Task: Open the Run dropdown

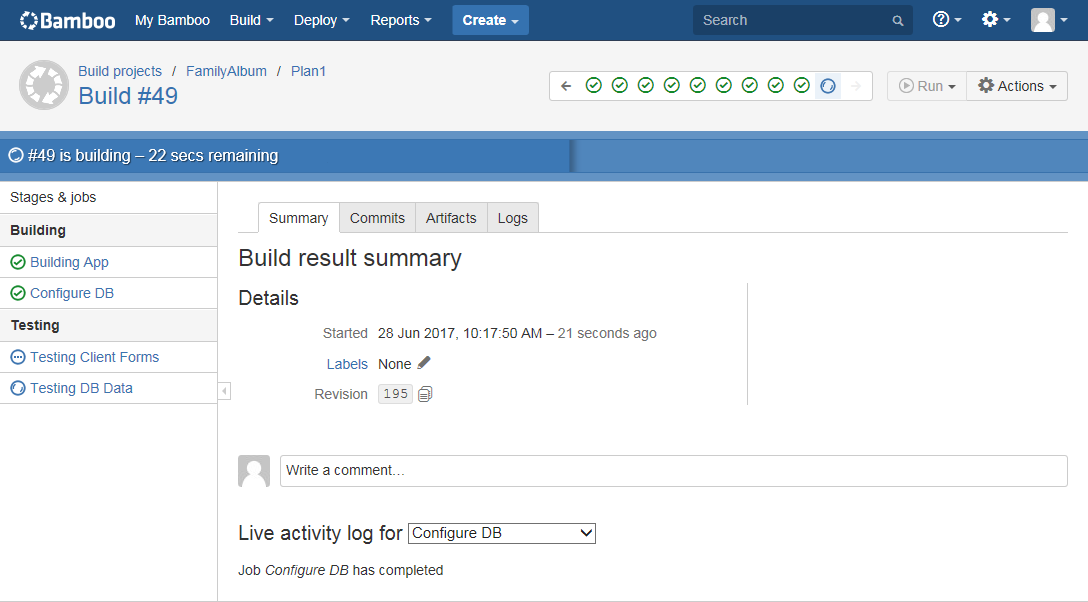Action: [x=926, y=86]
